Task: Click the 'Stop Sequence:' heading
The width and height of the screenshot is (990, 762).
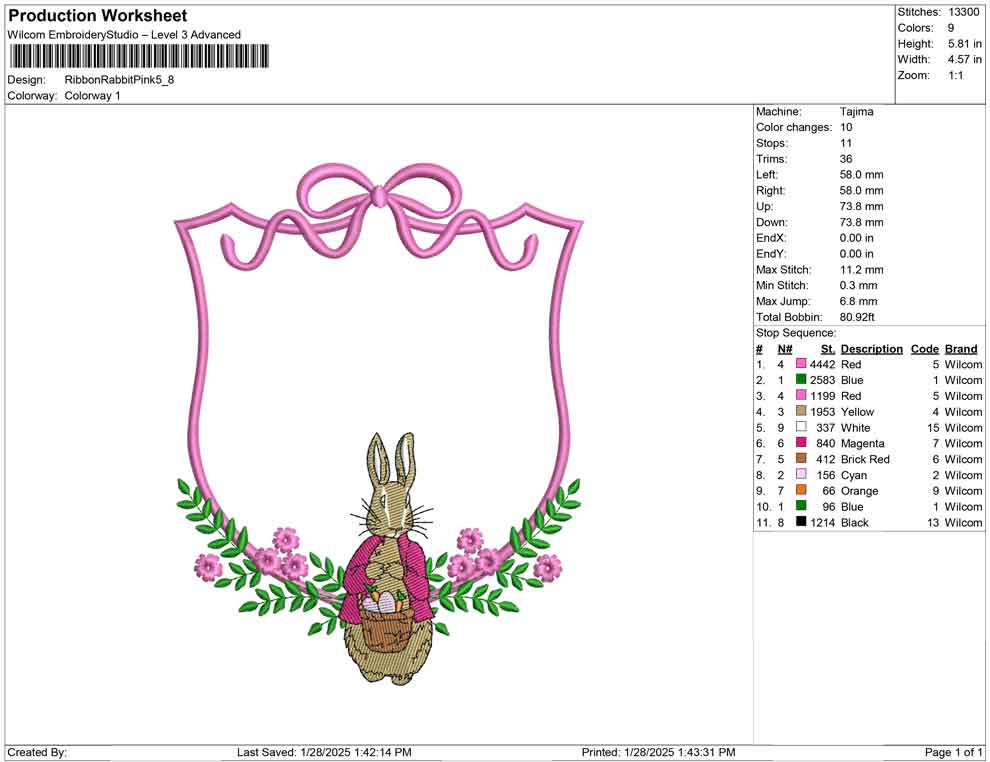Action: (796, 333)
